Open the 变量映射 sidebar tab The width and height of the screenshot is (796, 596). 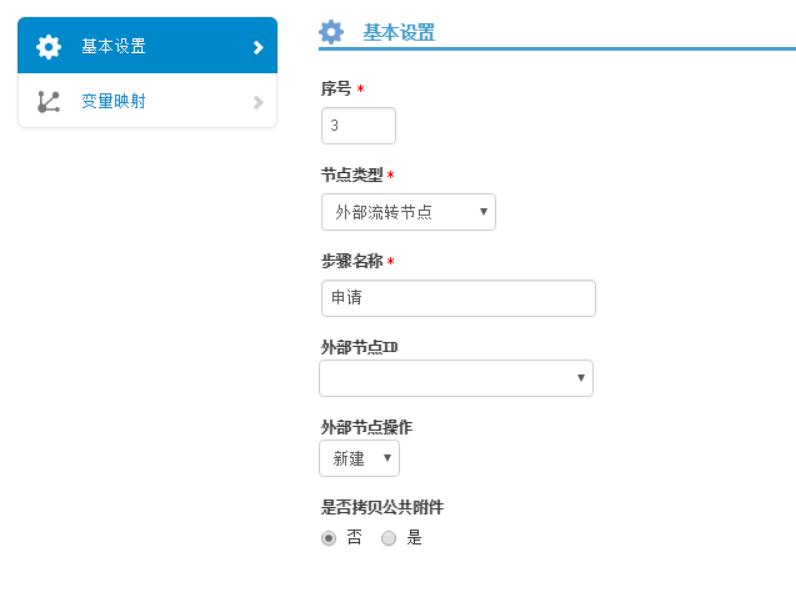(x=147, y=101)
